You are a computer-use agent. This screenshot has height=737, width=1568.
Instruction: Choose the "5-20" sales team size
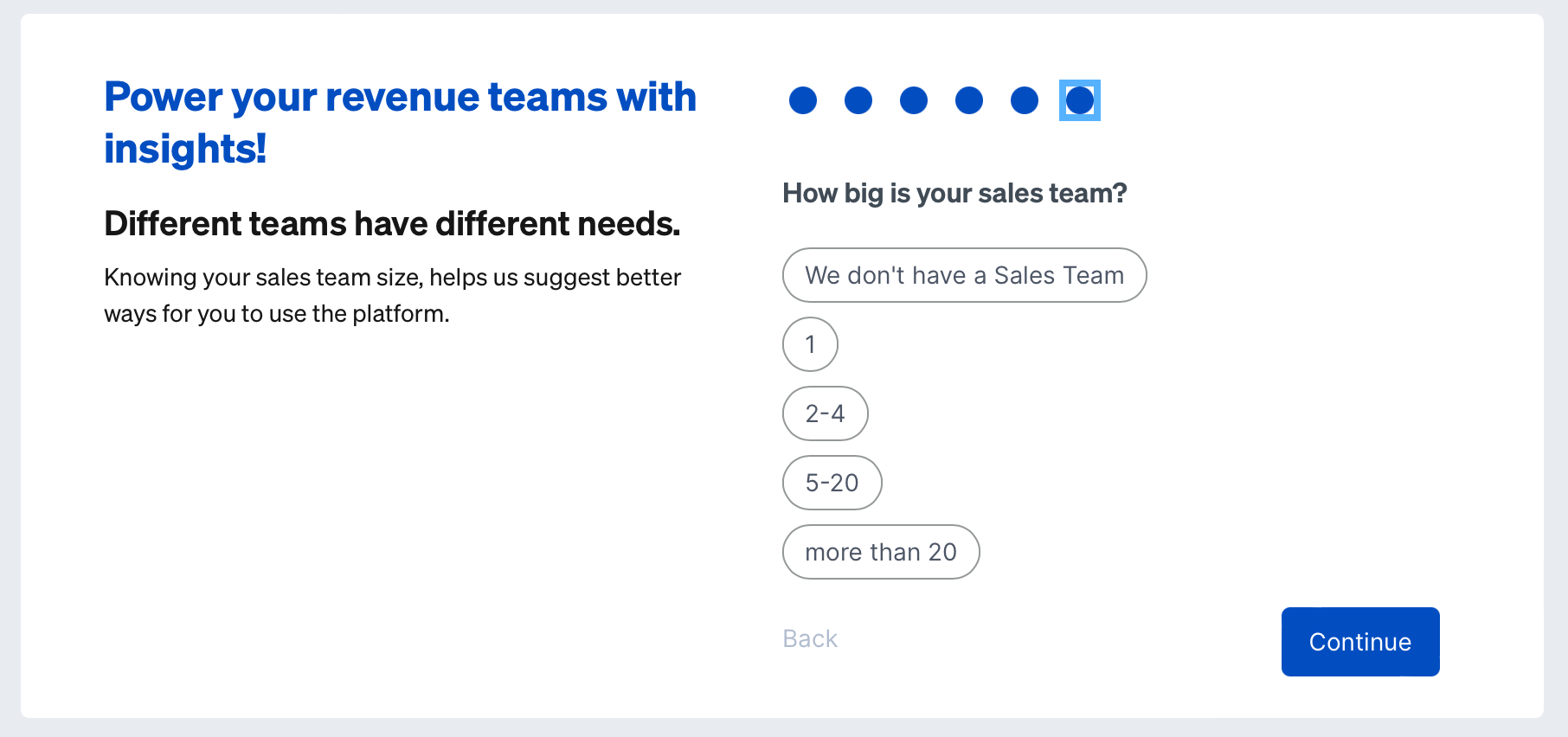[832, 483]
